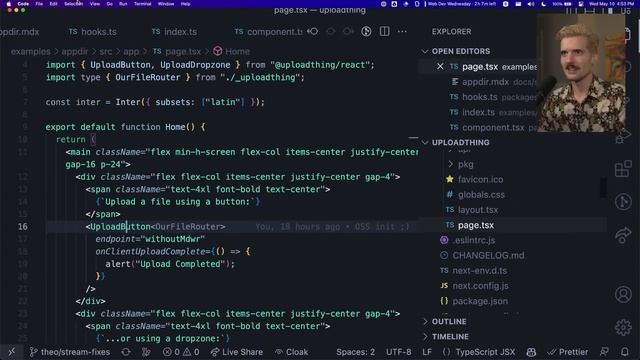Click the split editor right icon
The height and width of the screenshot is (360, 640).
pos(384,31)
